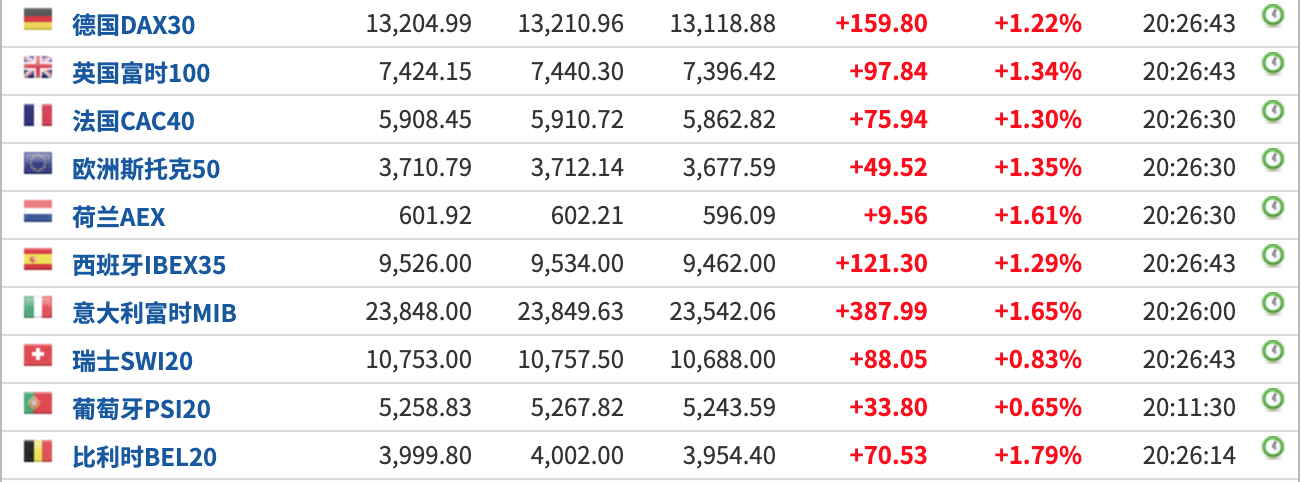This screenshot has width=1302, height=482.
Task: Open the 荷兰AEX index link
Action: coord(118,216)
